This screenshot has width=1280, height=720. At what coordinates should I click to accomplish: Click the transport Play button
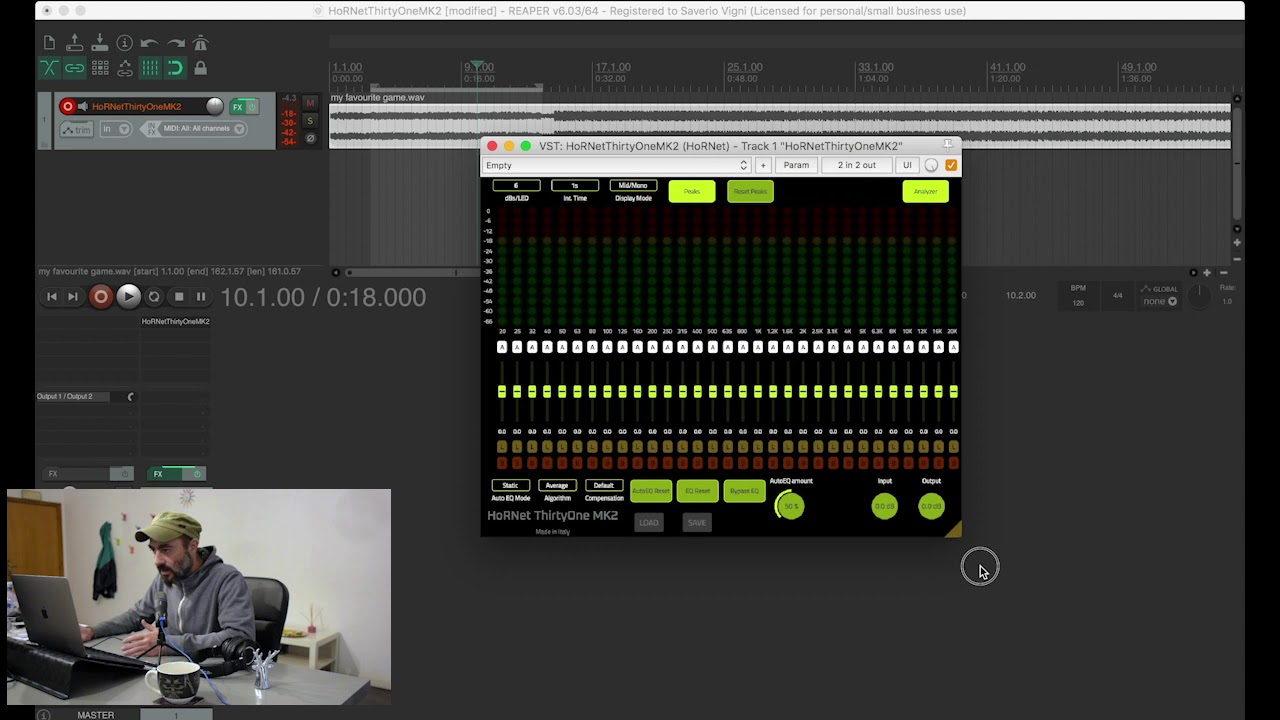coord(128,297)
